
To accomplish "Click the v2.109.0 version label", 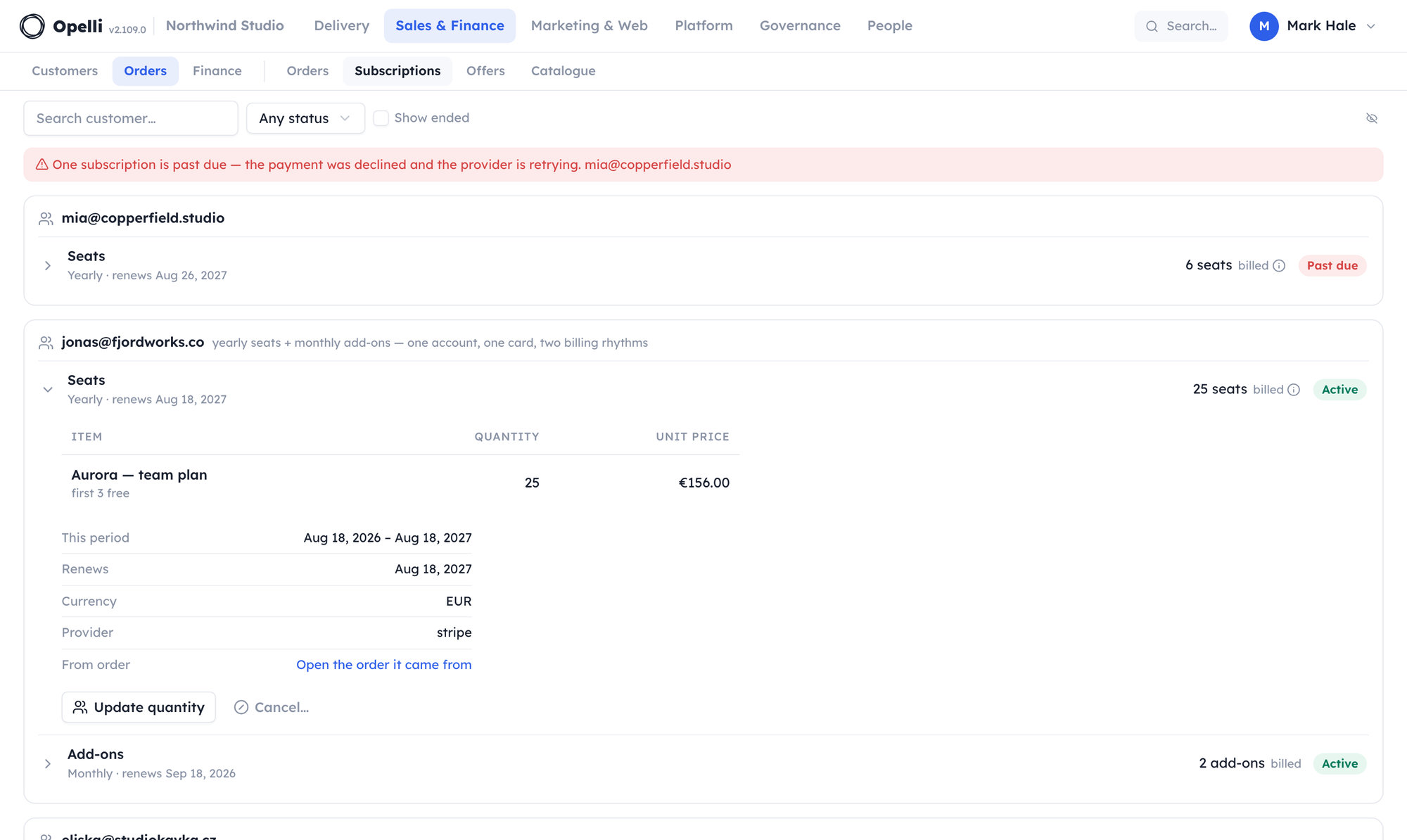I will coord(127,30).
